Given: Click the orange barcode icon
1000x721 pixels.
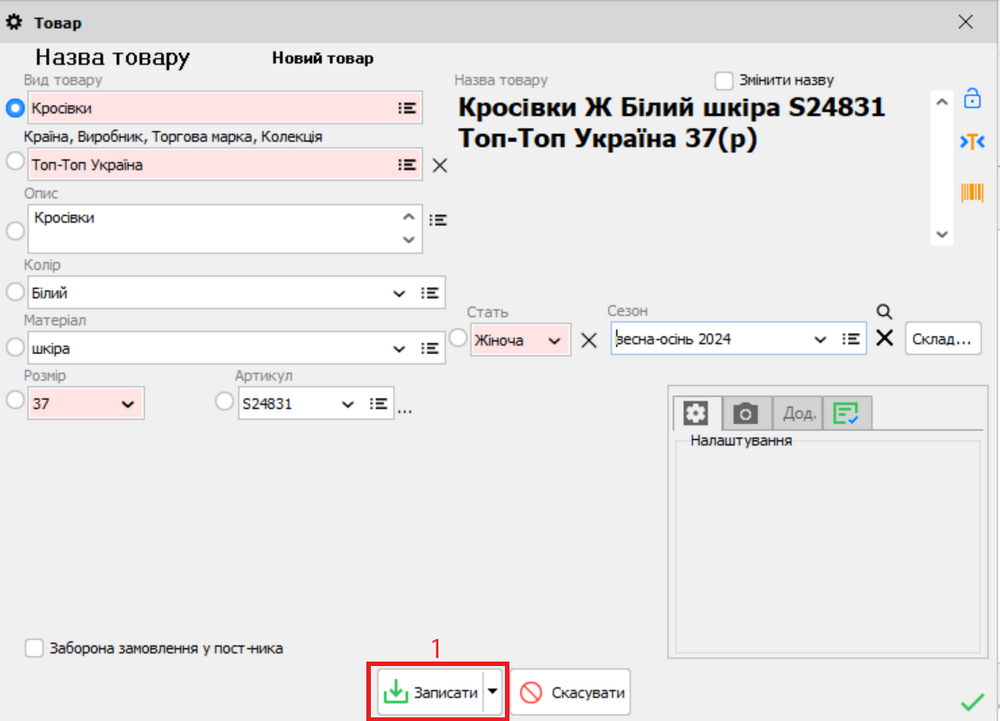Looking at the screenshot, I should pos(971,192).
